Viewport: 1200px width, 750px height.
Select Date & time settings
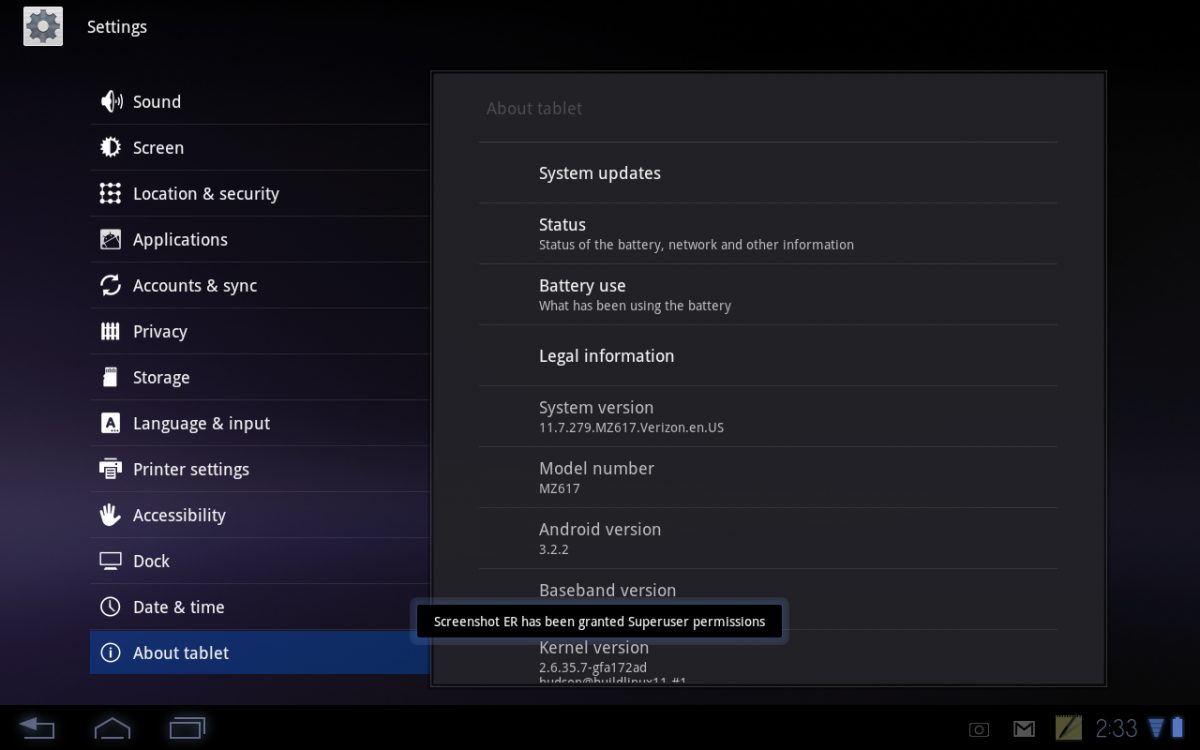click(178, 608)
